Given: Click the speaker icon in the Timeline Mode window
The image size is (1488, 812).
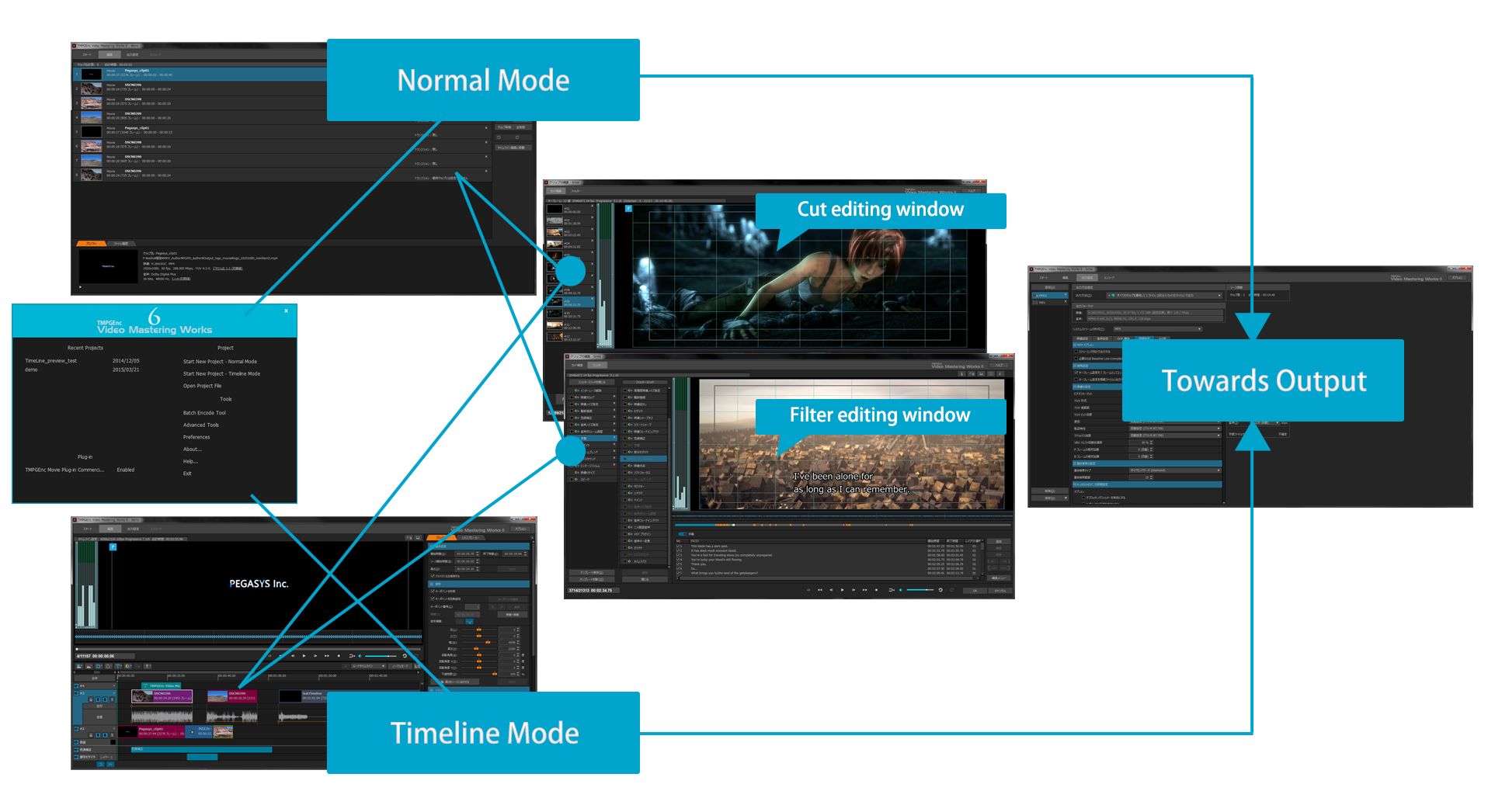Looking at the screenshot, I should pos(360,656).
